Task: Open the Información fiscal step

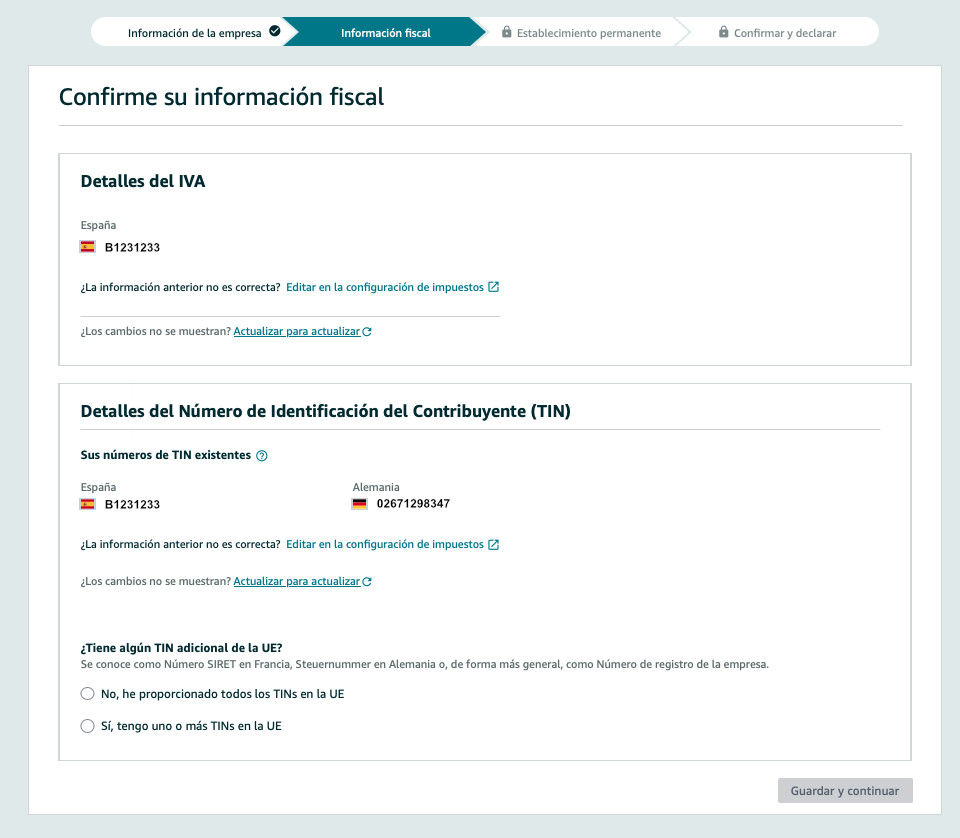Action: pos(386,33)
